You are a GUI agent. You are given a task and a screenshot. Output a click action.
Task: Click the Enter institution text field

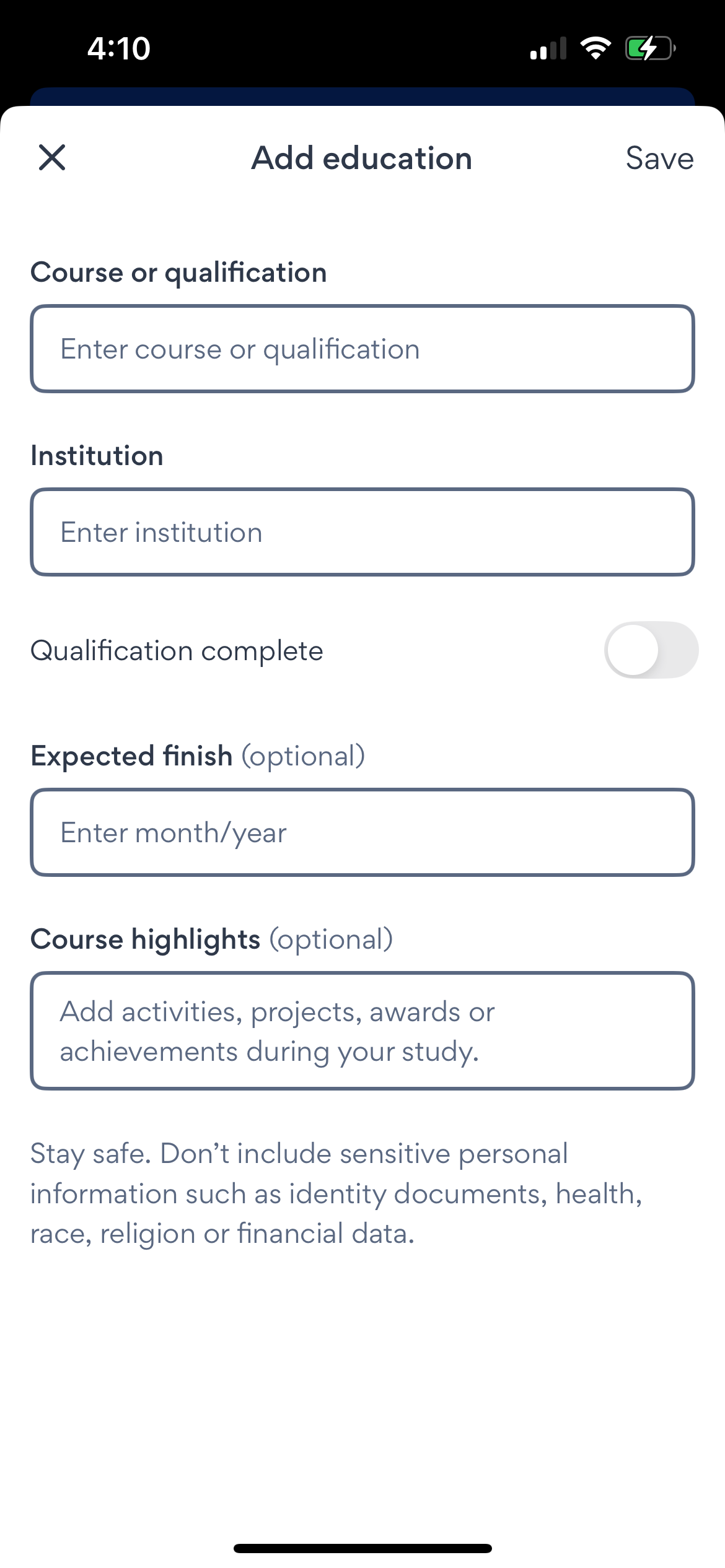(362, 532)
